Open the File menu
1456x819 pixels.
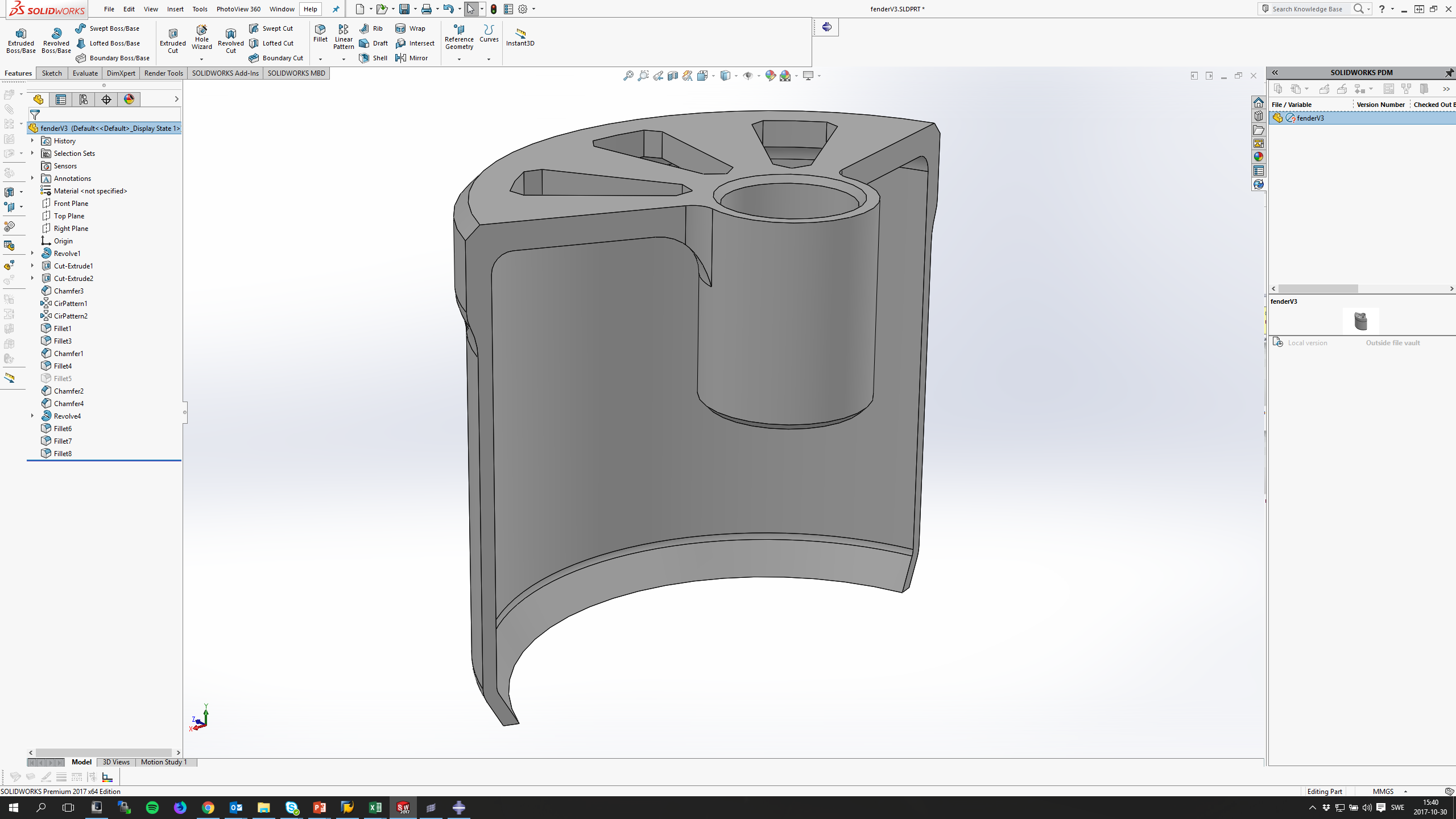point(109,9)
